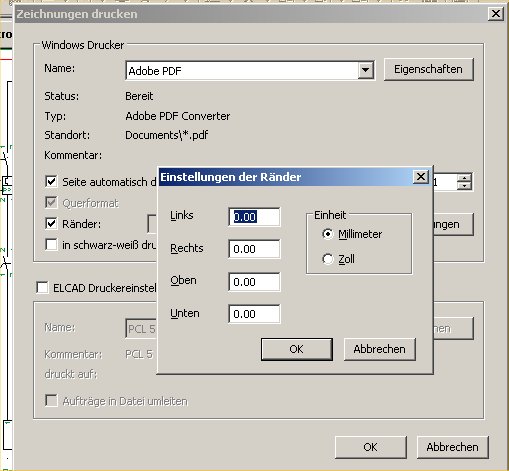Screen dimensions: 509x471
Task: Toggle Seite automatisch checkbox
Action: pyautogui.click(x=51, y=182)
